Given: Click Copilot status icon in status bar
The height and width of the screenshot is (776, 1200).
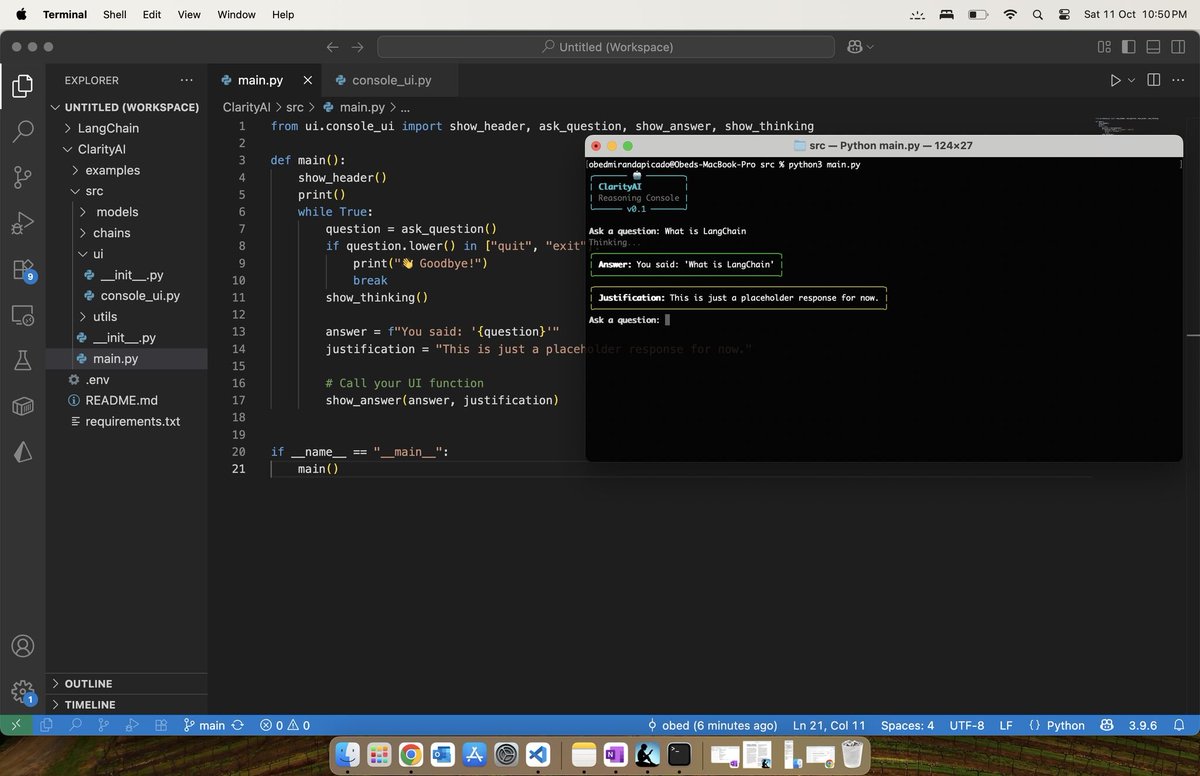Looking at the screenshot, I should 1107,725.
